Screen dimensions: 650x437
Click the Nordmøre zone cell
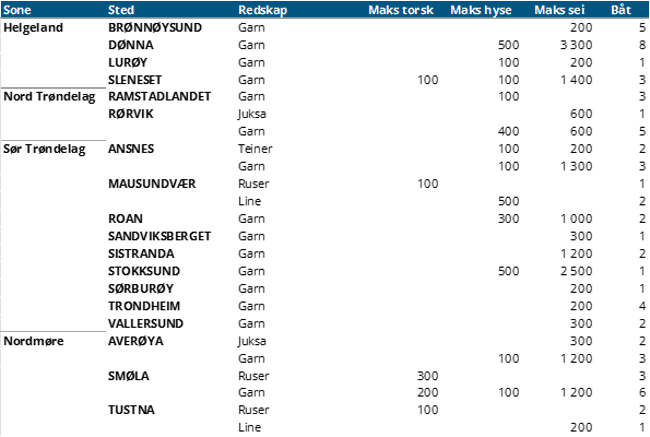click(x=34, y=341)
